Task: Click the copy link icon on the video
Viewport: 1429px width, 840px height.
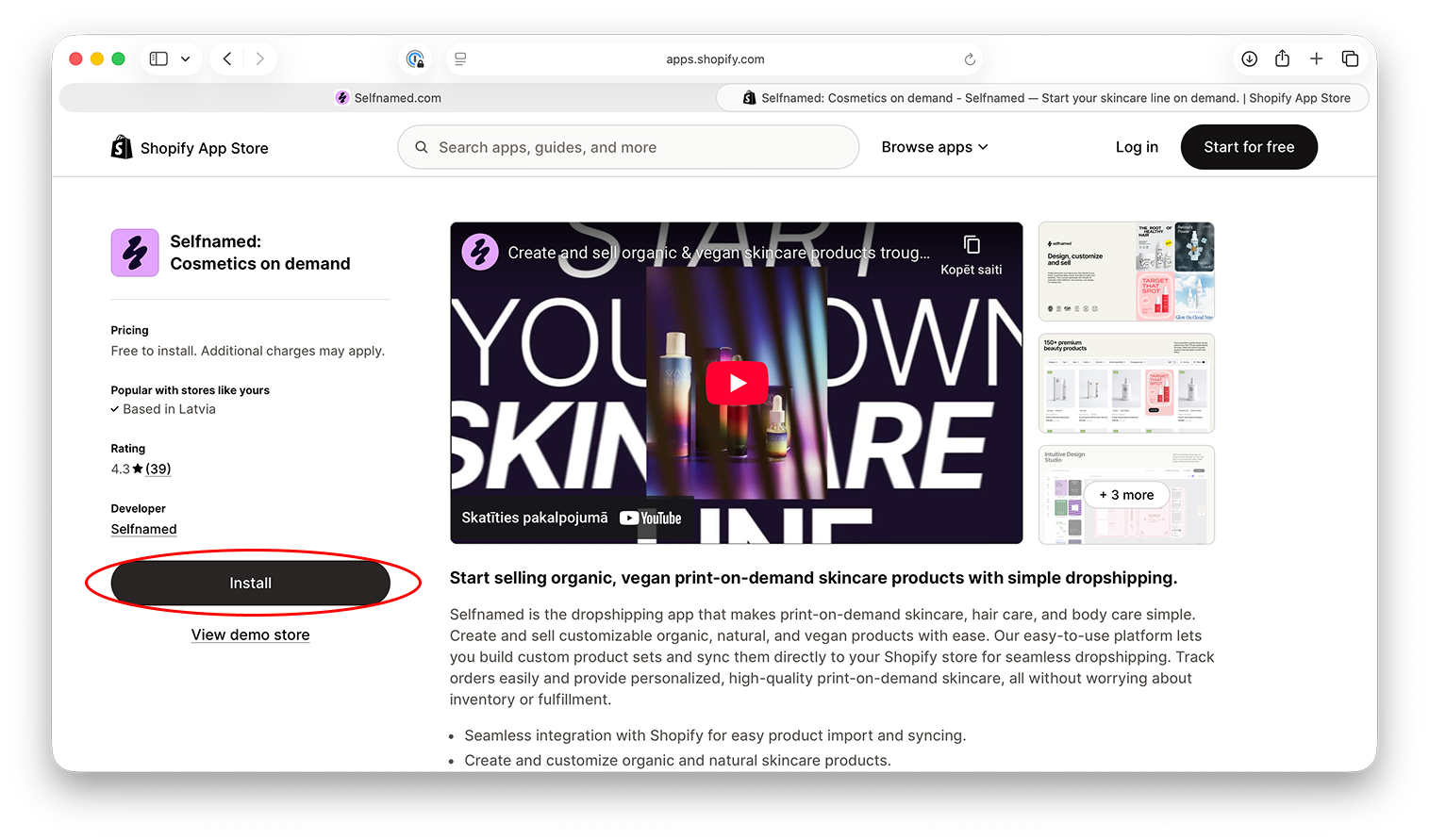Action: click(x=972, y=245)
